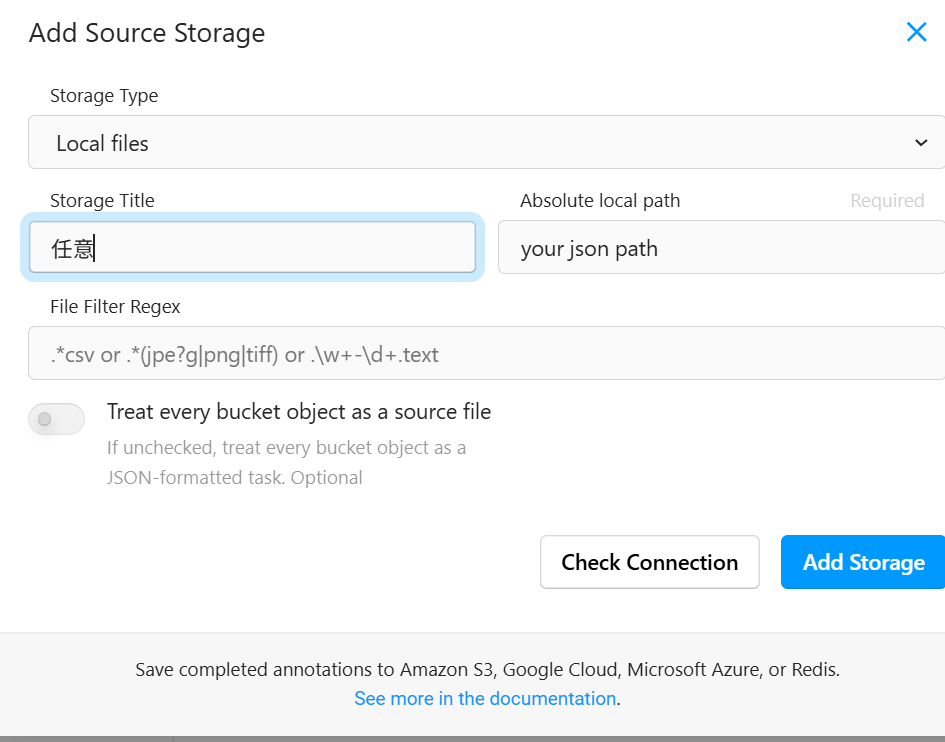Click the 'If unchecked' helper description text
Image resolution: width=945 pixels, height=742 pixels.
(x=286, y=448)
